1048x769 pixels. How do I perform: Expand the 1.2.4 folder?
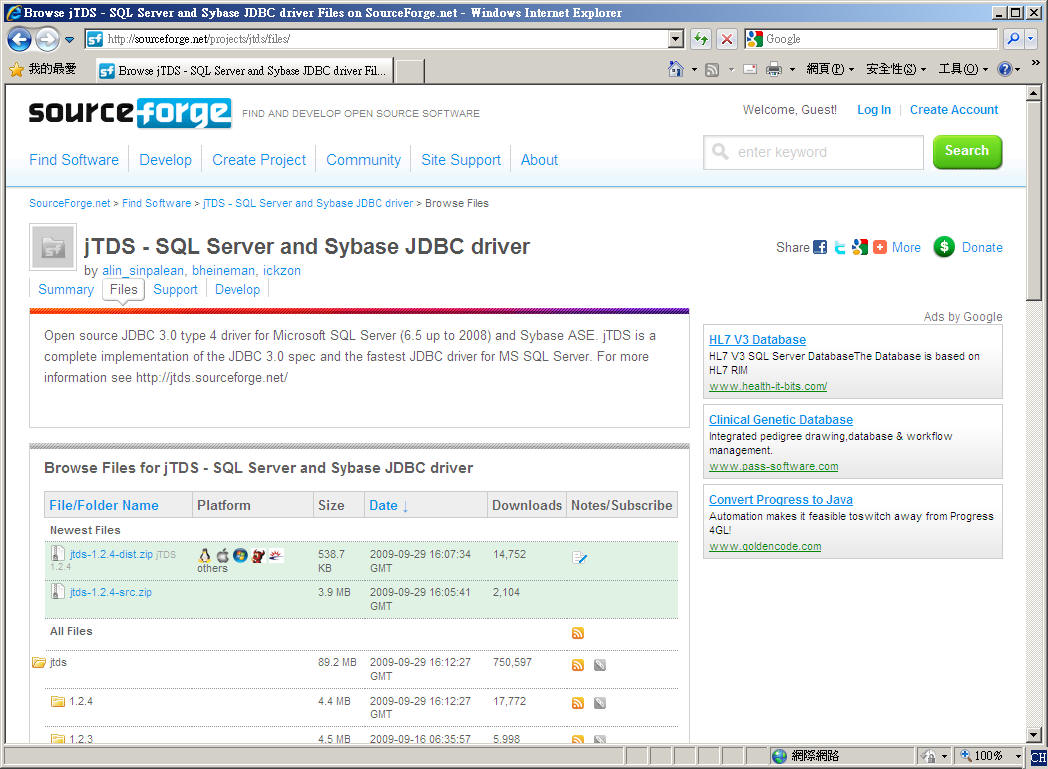pos(58,702)
